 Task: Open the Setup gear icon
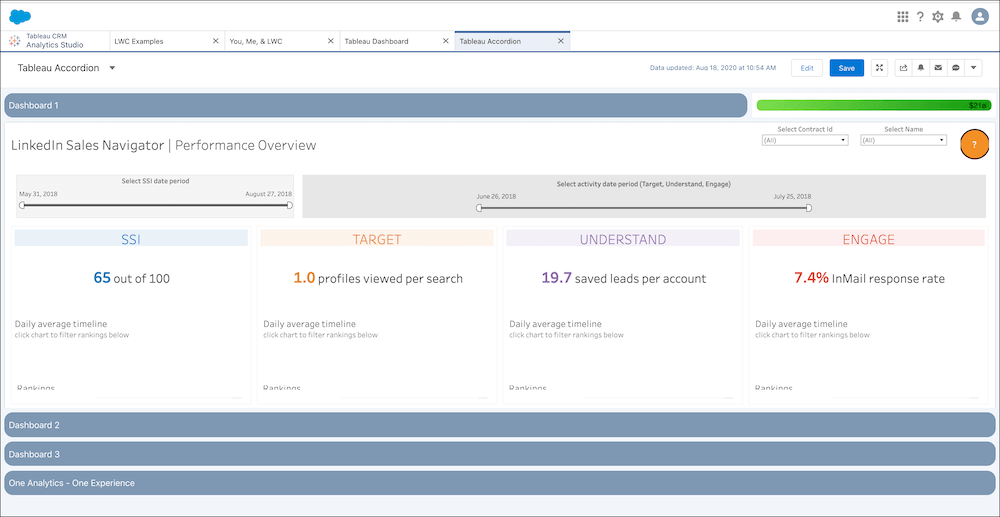tap(938, 17)
